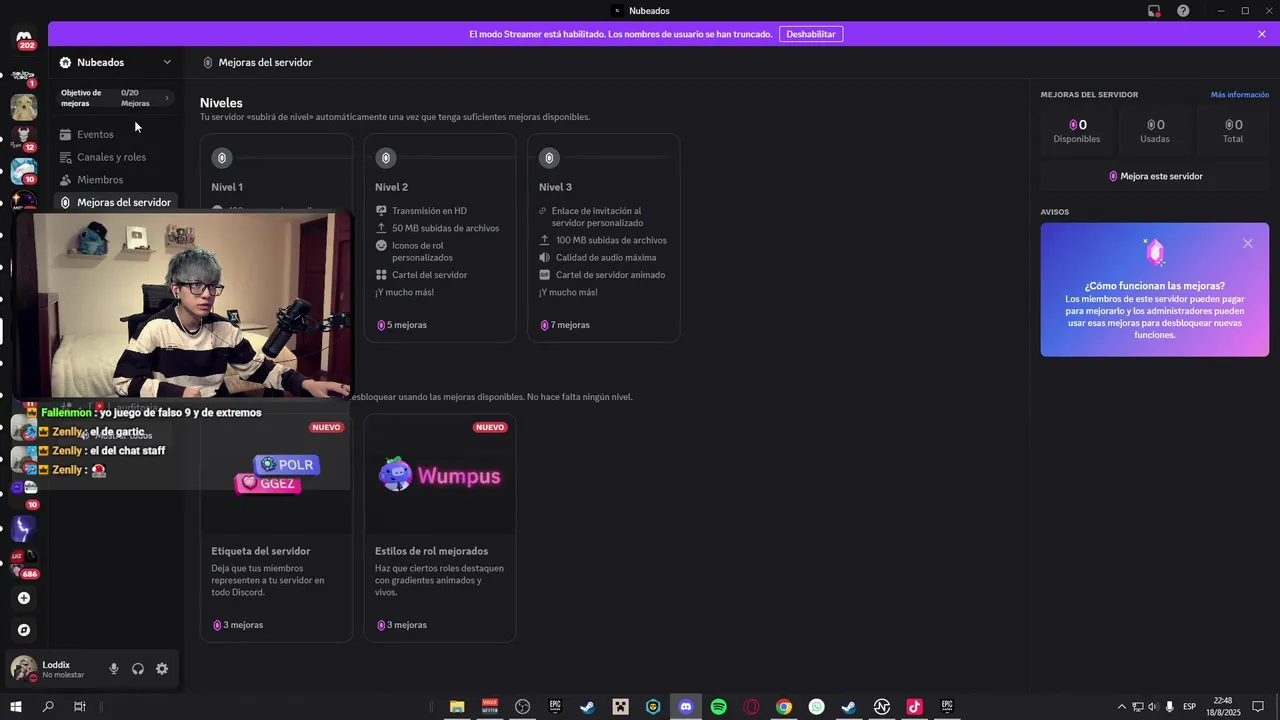Select Mejoras del servidor sidebar item
Viewport: 1280px width, 720px height.
114,202
